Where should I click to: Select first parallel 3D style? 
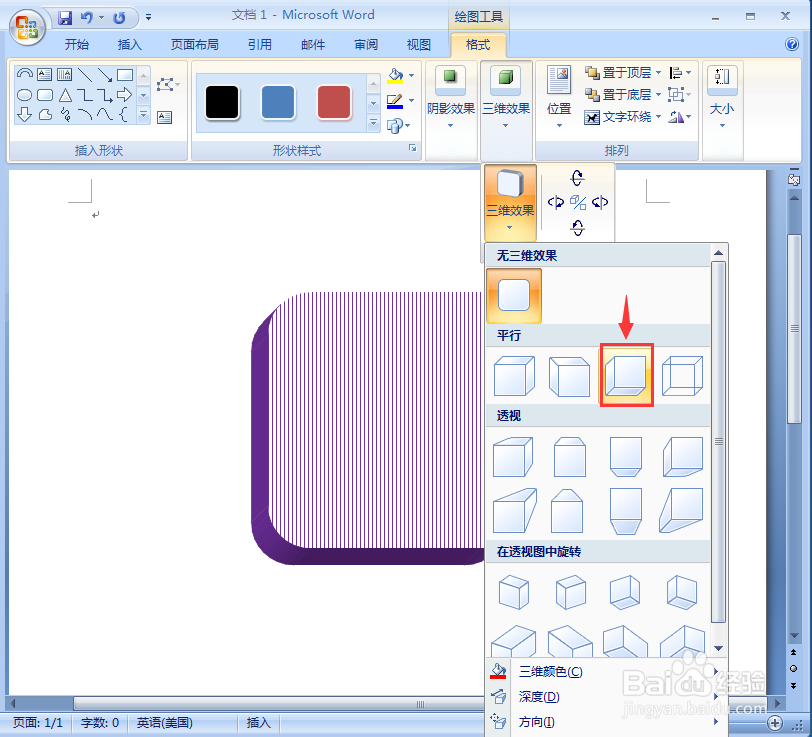point(514,375)
